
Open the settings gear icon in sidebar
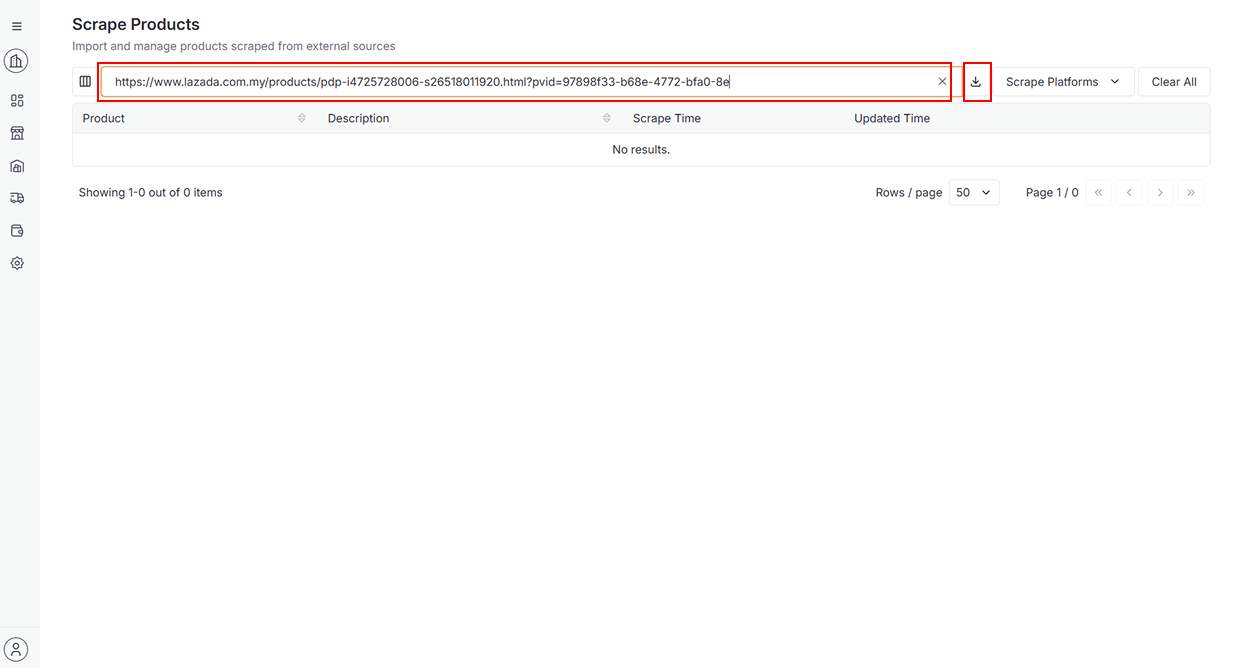tap(16, 264)
